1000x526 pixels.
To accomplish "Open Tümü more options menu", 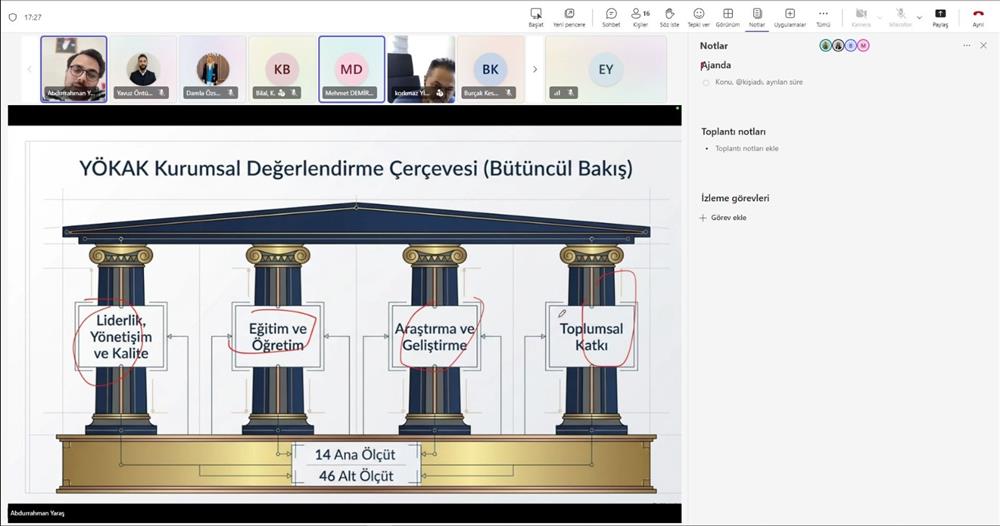I will (823, 16).
